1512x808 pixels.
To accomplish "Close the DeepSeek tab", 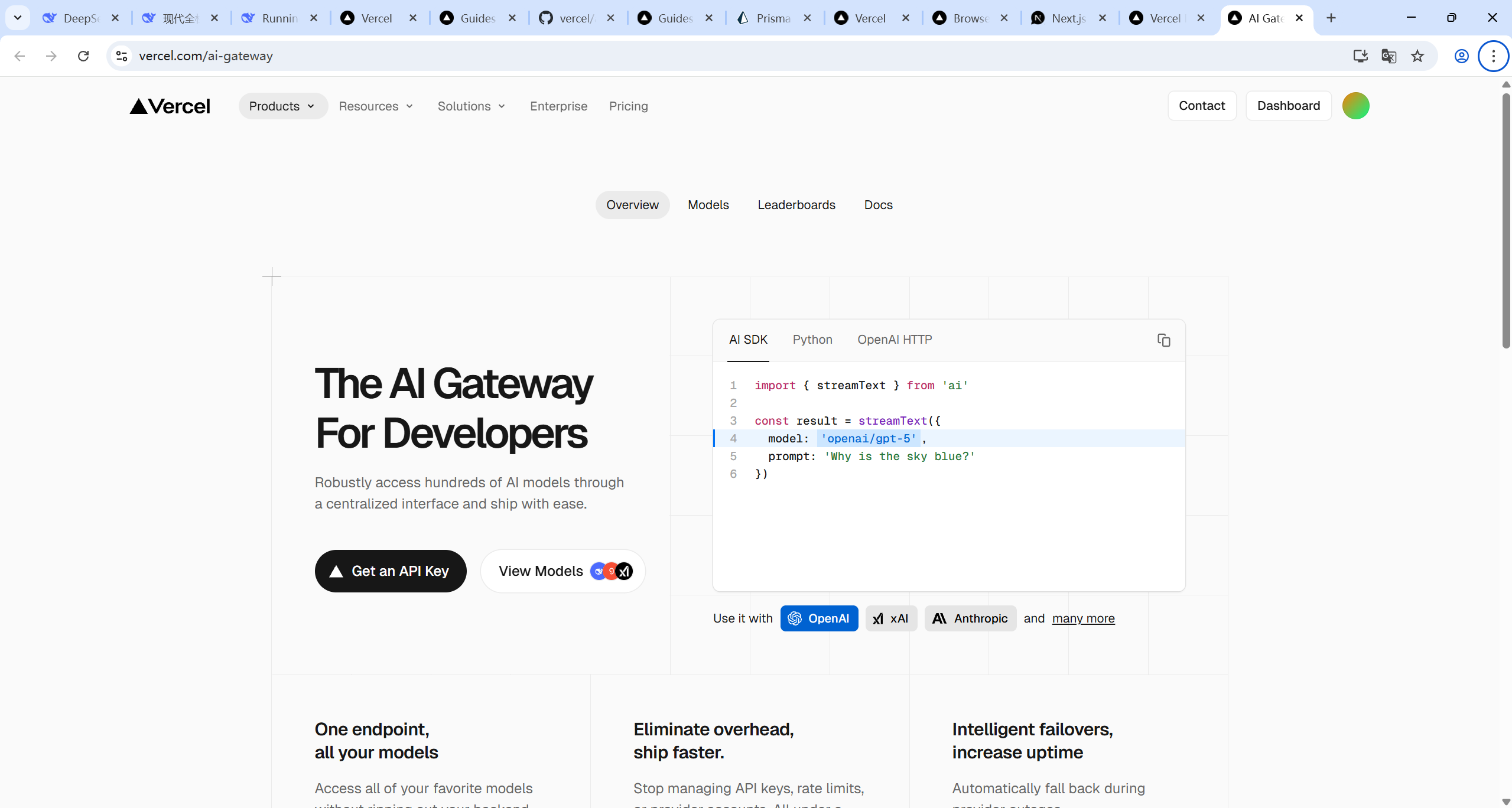I will (x=115, y=18).
